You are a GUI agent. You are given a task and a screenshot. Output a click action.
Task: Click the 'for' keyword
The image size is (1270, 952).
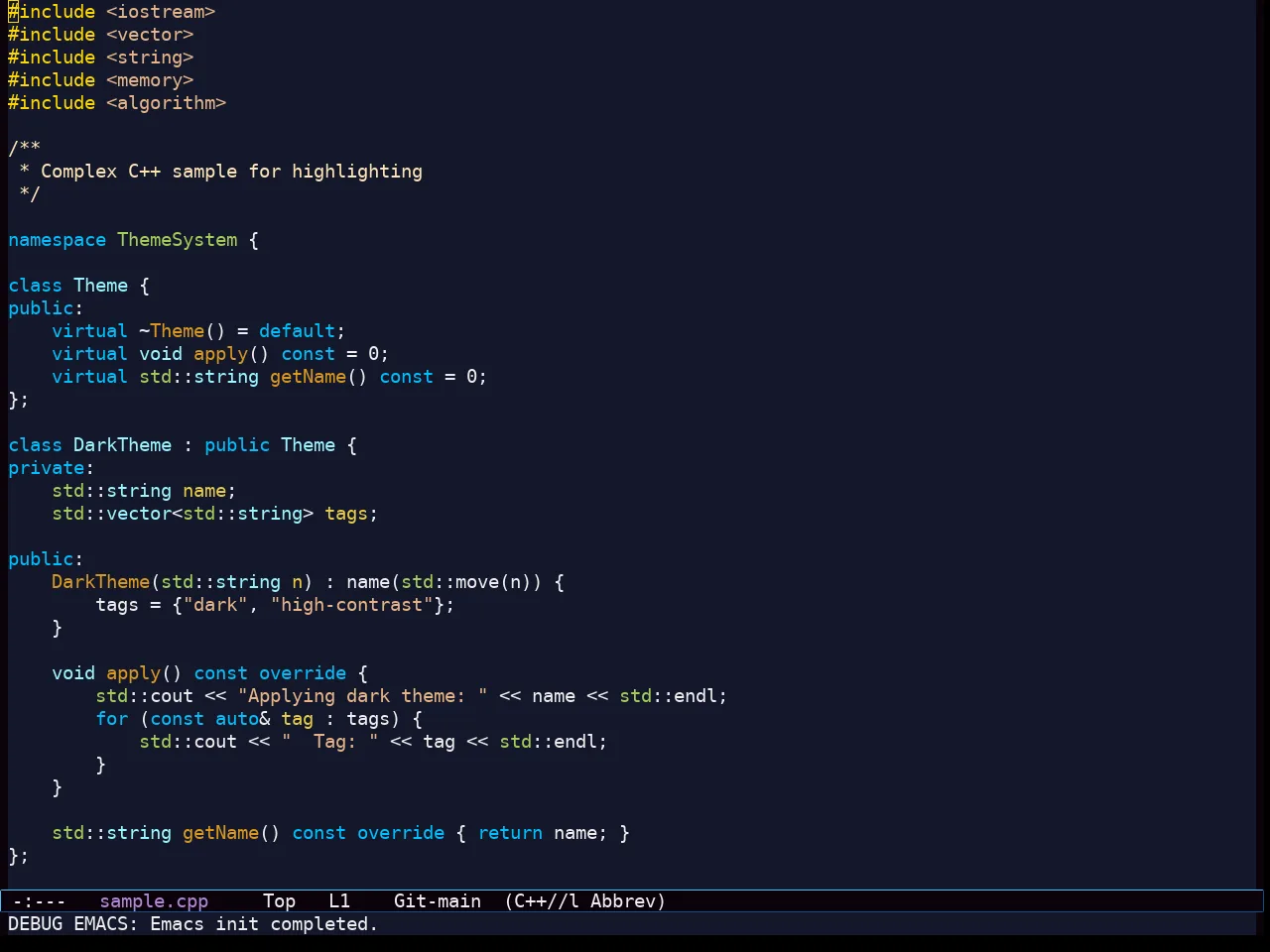point(111,719)
